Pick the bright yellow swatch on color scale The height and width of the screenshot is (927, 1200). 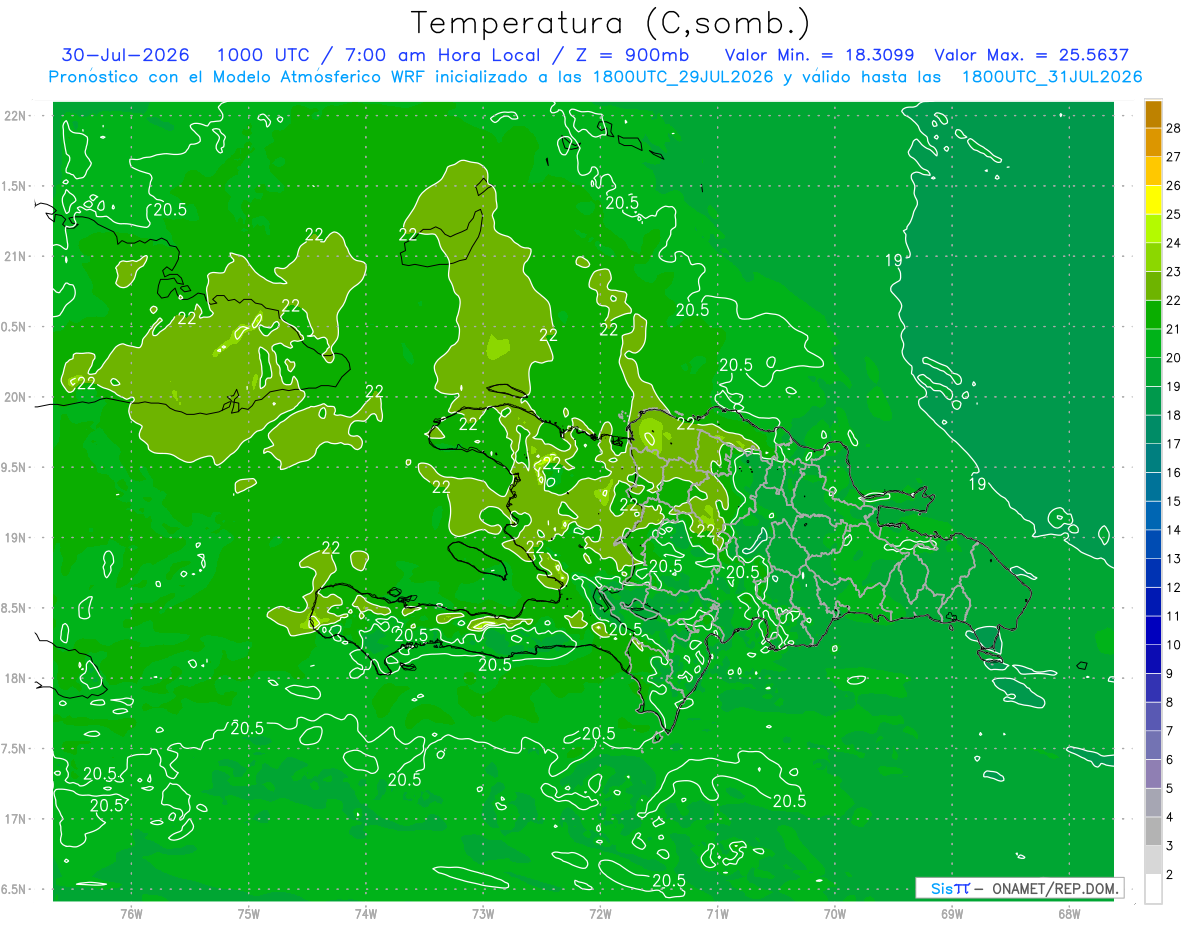pyautogui.click(x=1153, y=200)
